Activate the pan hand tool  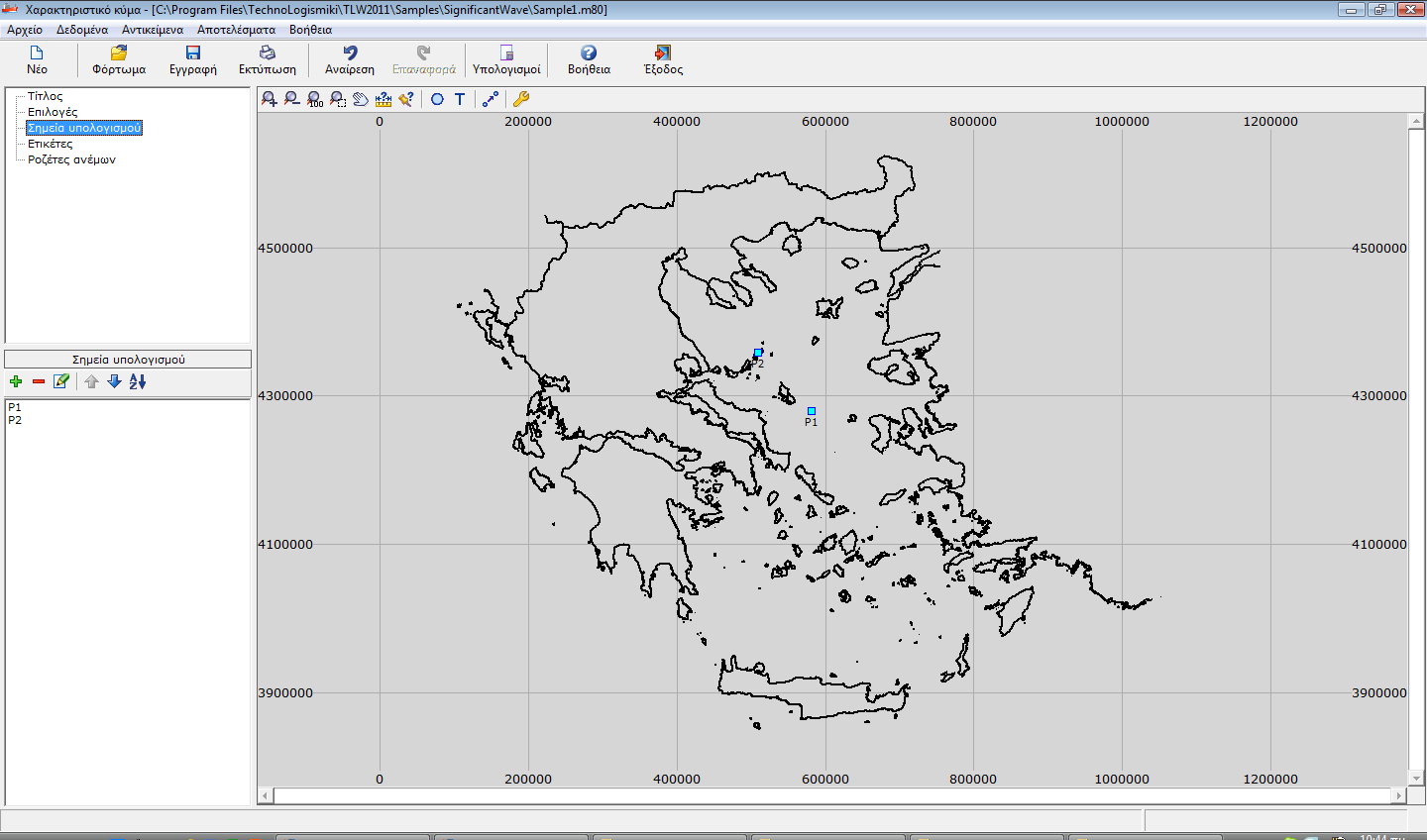click(x=361, y=99)
